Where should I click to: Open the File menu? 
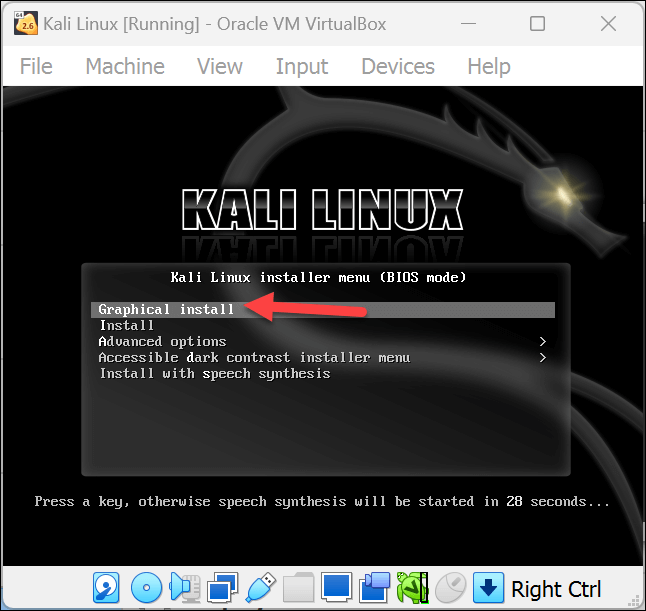tap(36, 66)
